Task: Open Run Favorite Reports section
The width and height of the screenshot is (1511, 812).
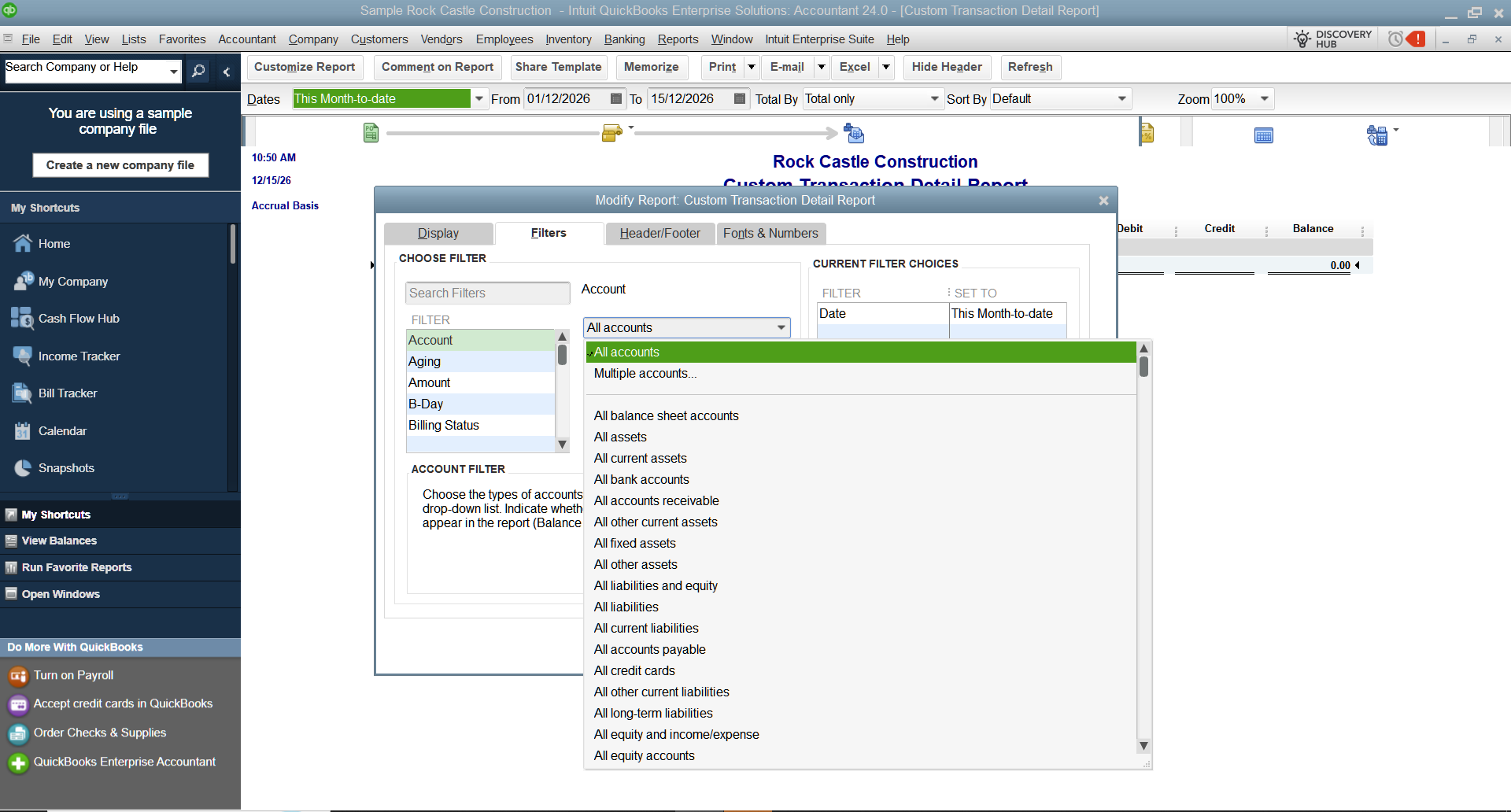Action: 76,568
